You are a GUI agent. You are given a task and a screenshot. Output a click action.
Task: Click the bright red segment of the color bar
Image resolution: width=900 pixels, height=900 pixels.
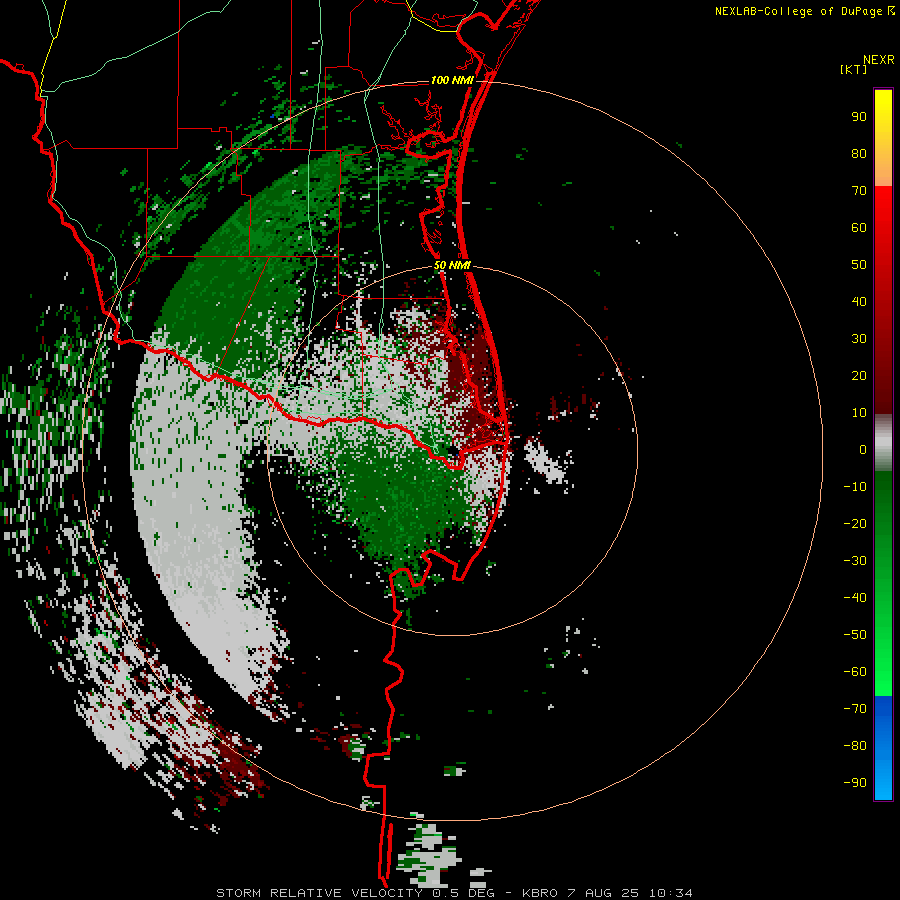click(883, 207)
